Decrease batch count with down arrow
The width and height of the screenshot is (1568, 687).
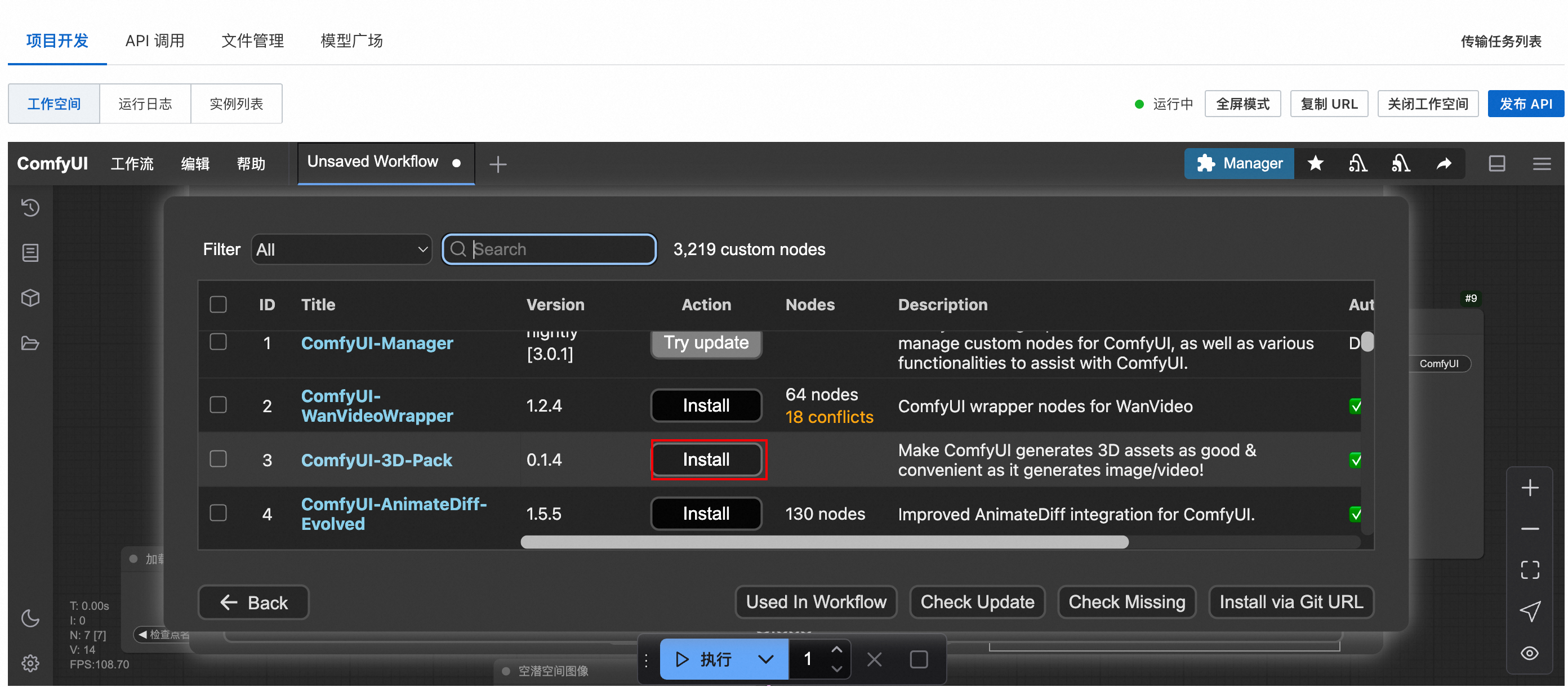coord(837,669)
